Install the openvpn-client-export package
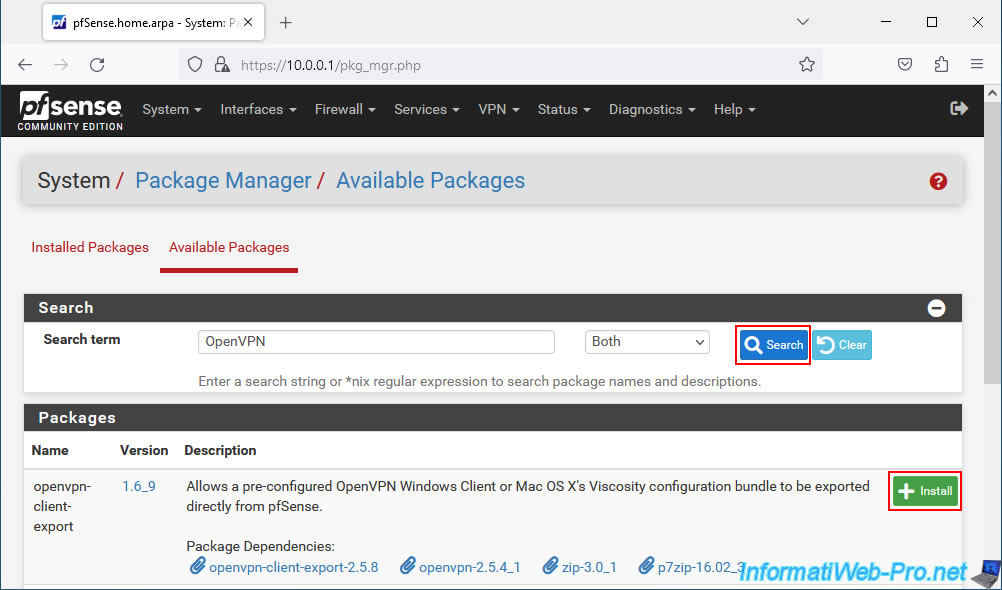 (x=925, y=491)
